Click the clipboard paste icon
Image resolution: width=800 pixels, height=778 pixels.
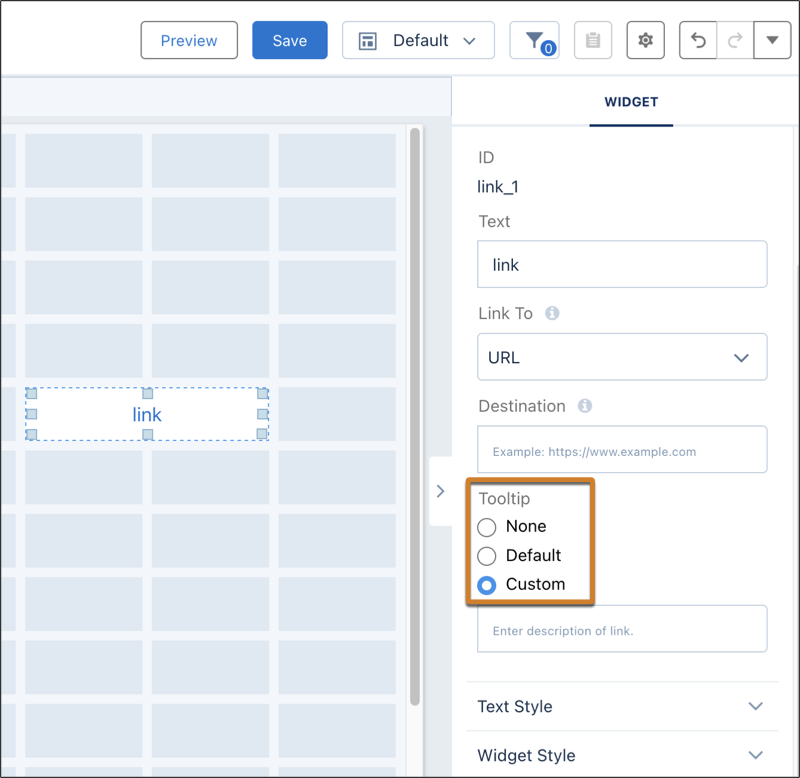pyautogui.click(x=592, y=40)
